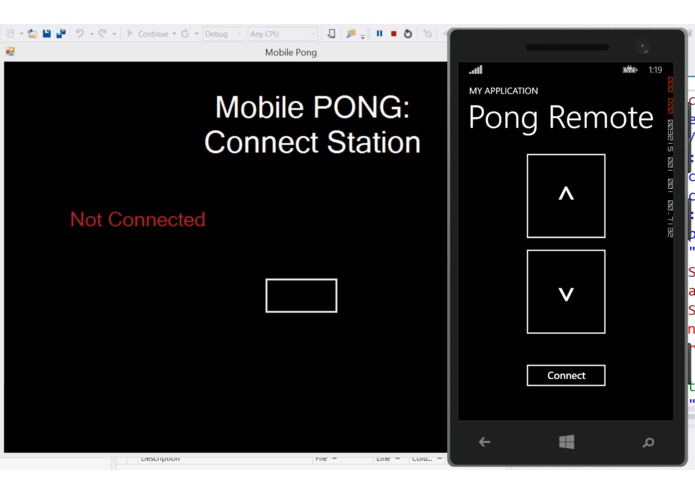Click the Open File folder icon

[32, 34]
